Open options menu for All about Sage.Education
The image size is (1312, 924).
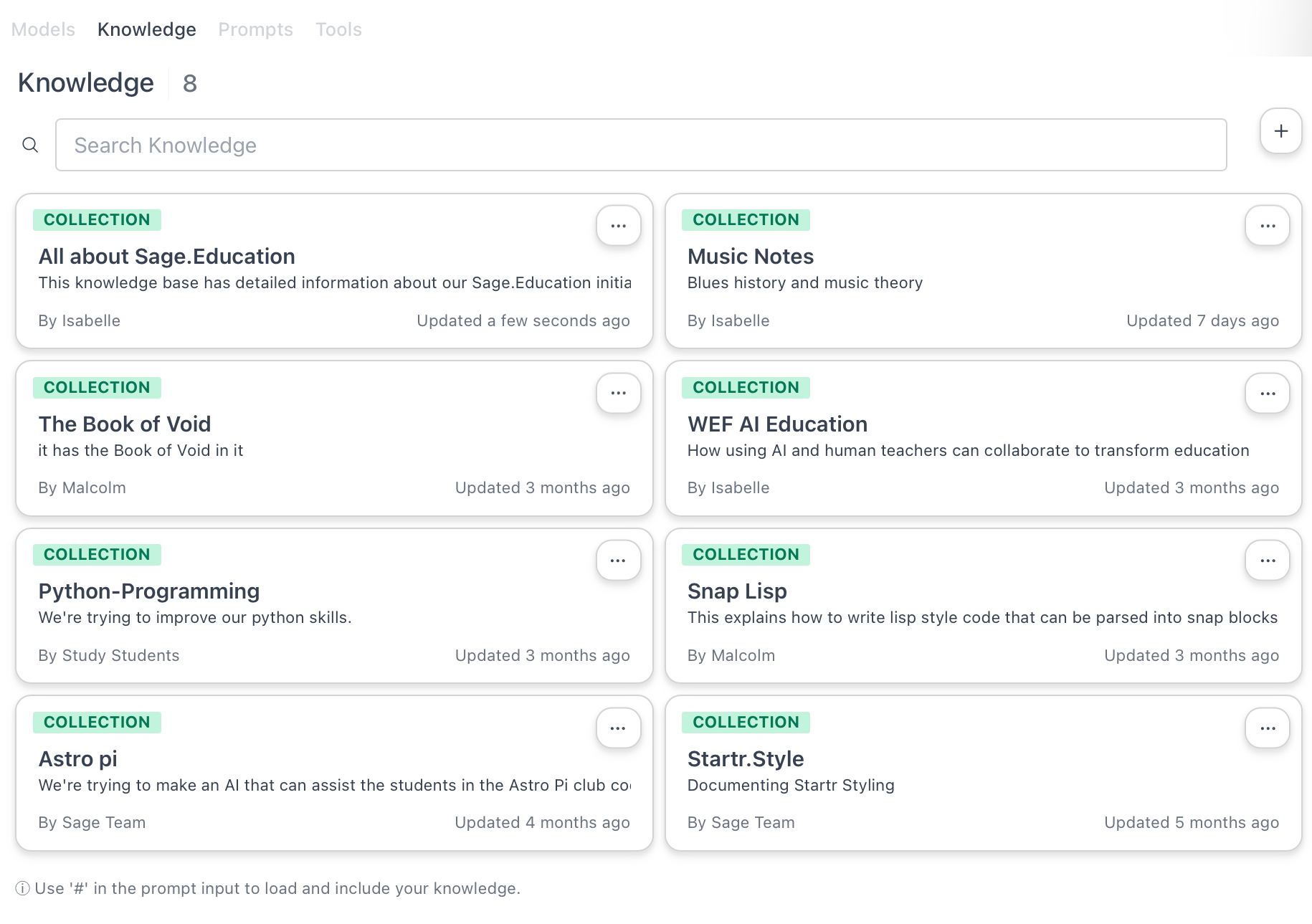click(x=618, y=226)
